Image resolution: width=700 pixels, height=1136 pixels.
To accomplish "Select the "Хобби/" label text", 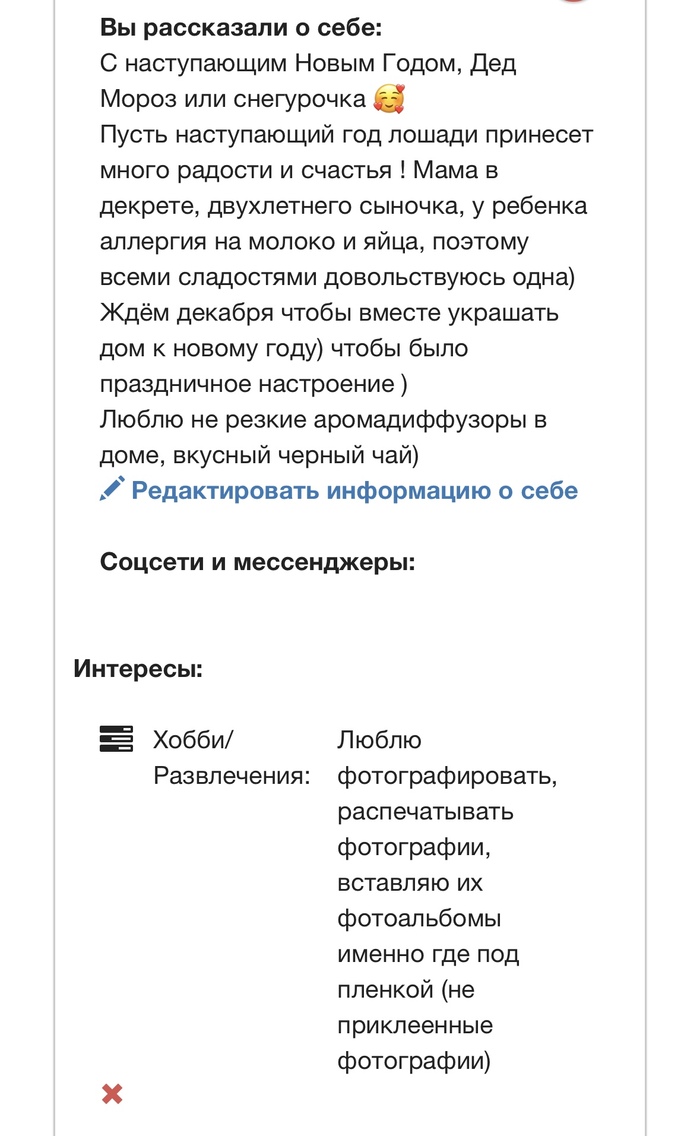I will pyautogui.click(x=193, y=740).
